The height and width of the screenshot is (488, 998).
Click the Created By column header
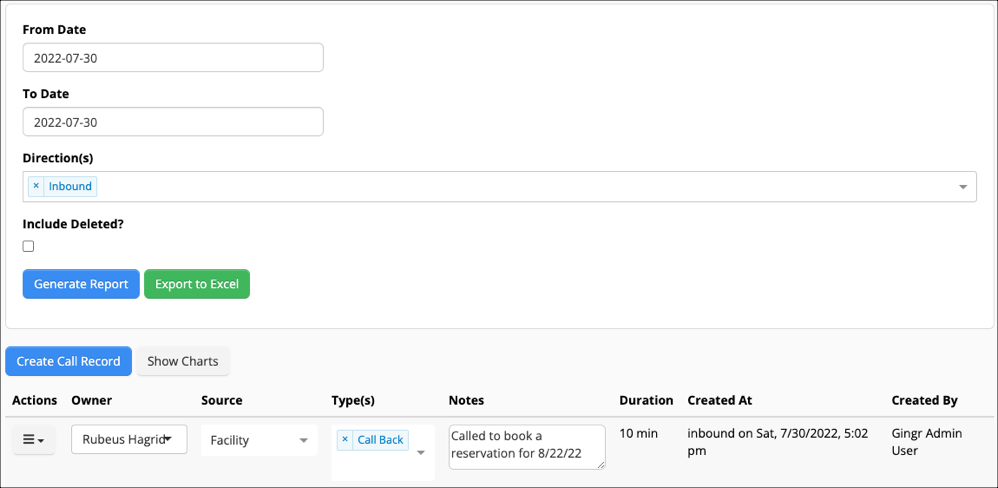(924, 400)
